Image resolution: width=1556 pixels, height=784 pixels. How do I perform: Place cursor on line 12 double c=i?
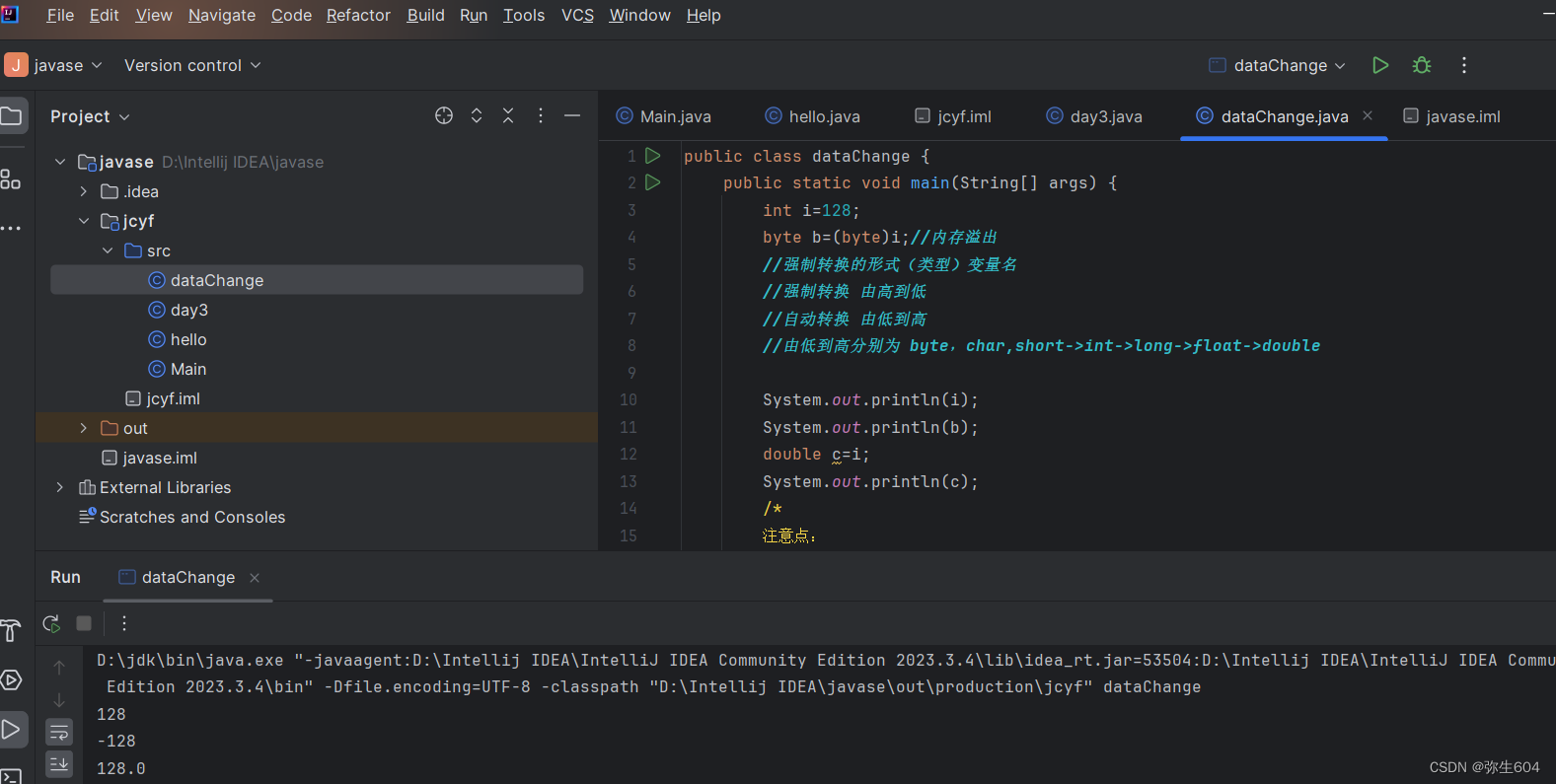[x=816, y=455]
